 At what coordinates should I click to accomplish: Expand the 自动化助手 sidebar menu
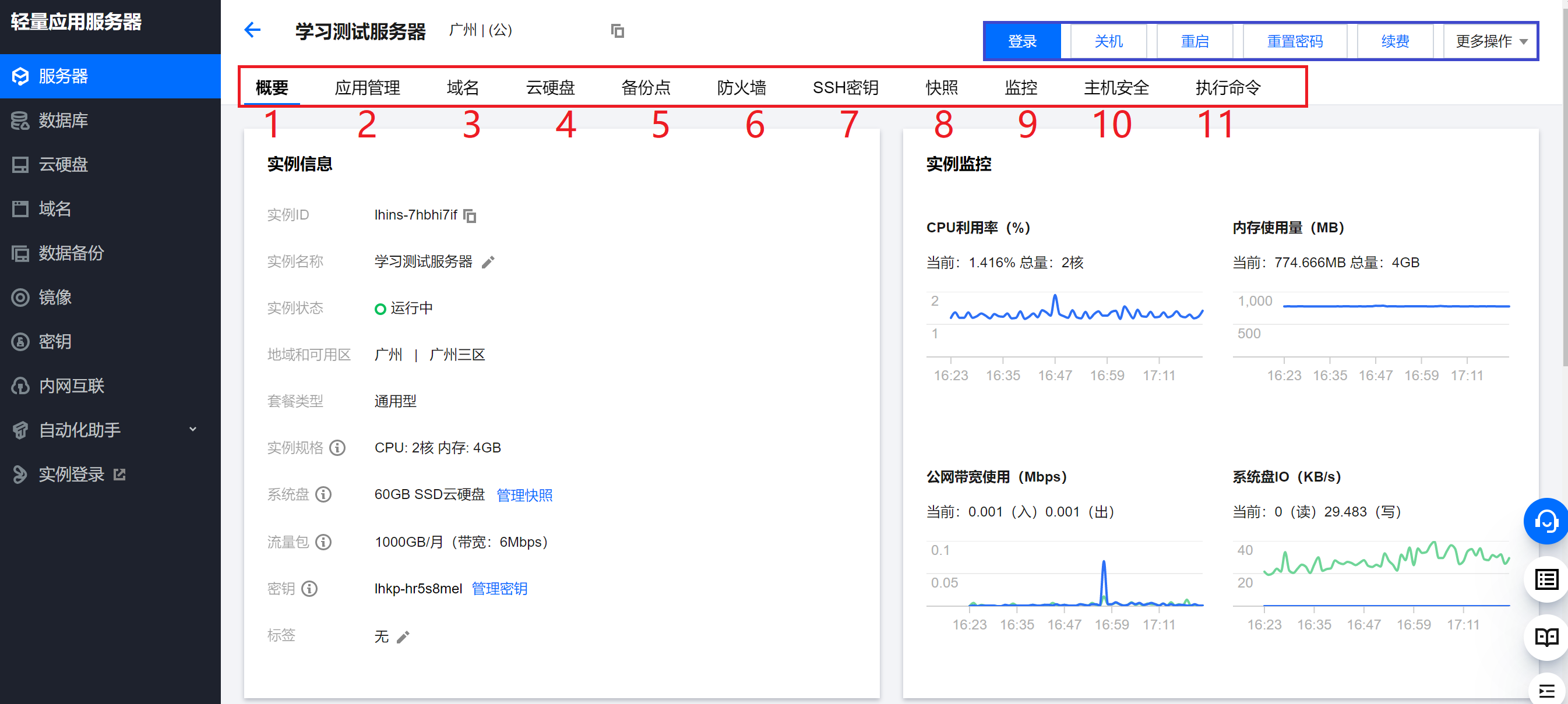click(110, 430)
